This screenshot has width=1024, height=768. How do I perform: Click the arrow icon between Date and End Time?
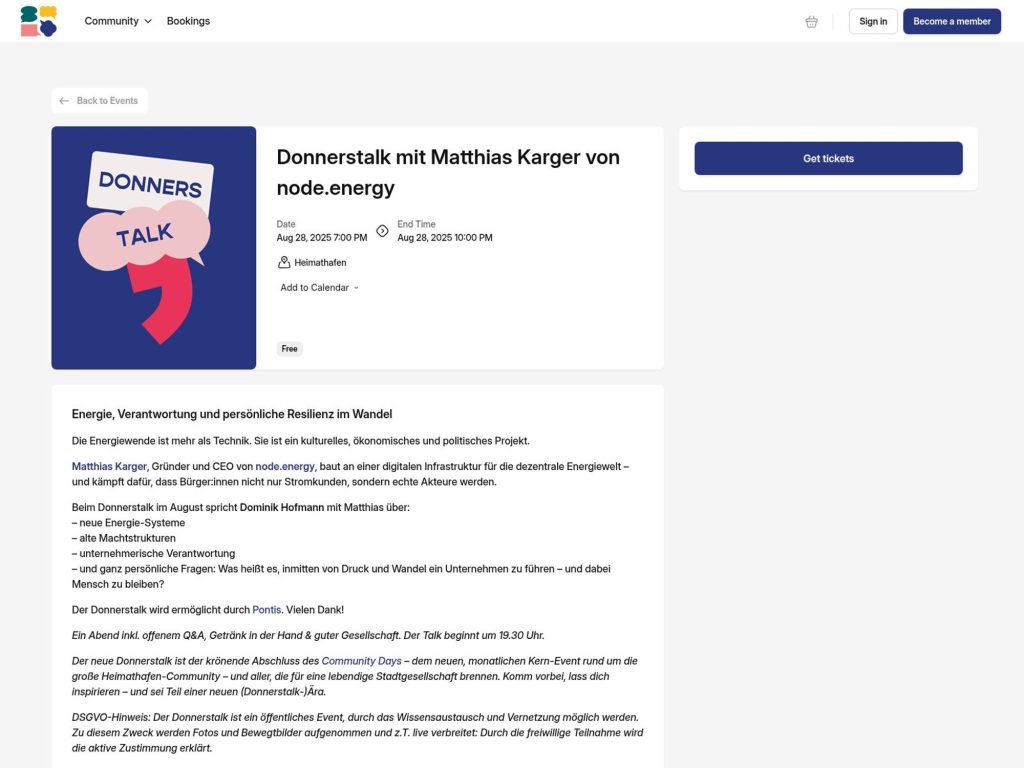[x=382, y=230]
